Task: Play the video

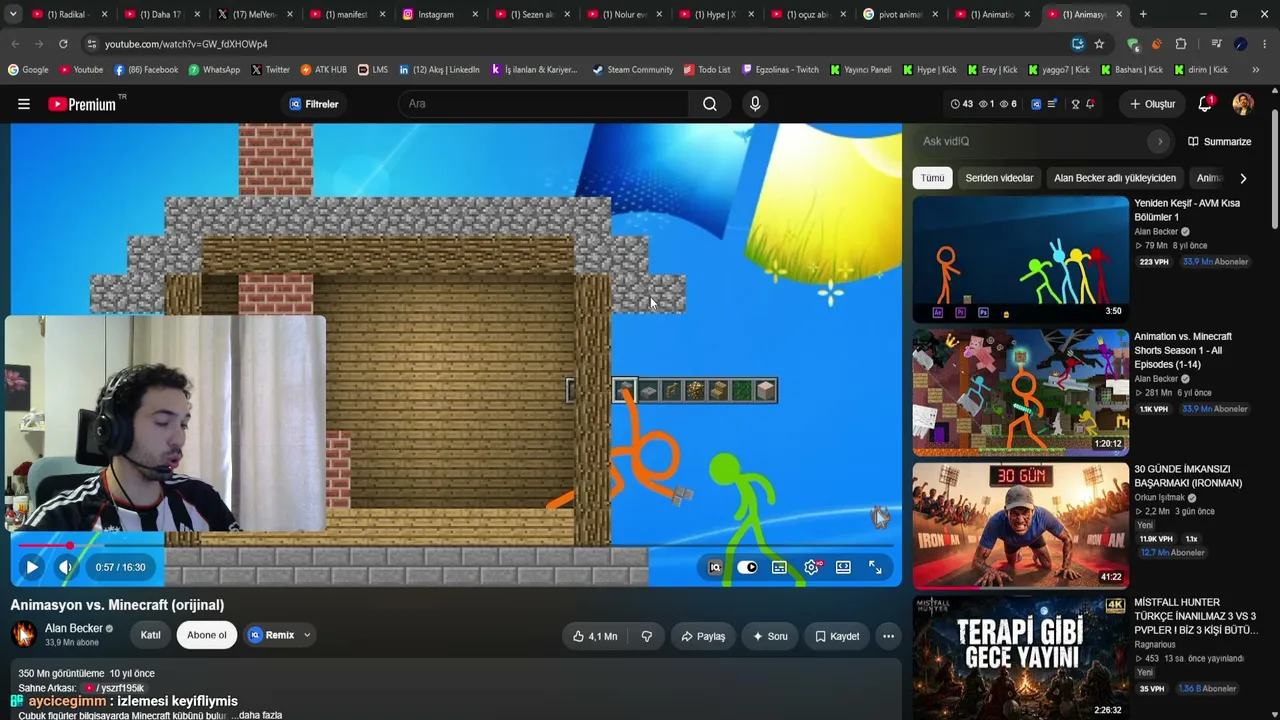Action: (32, 567)
